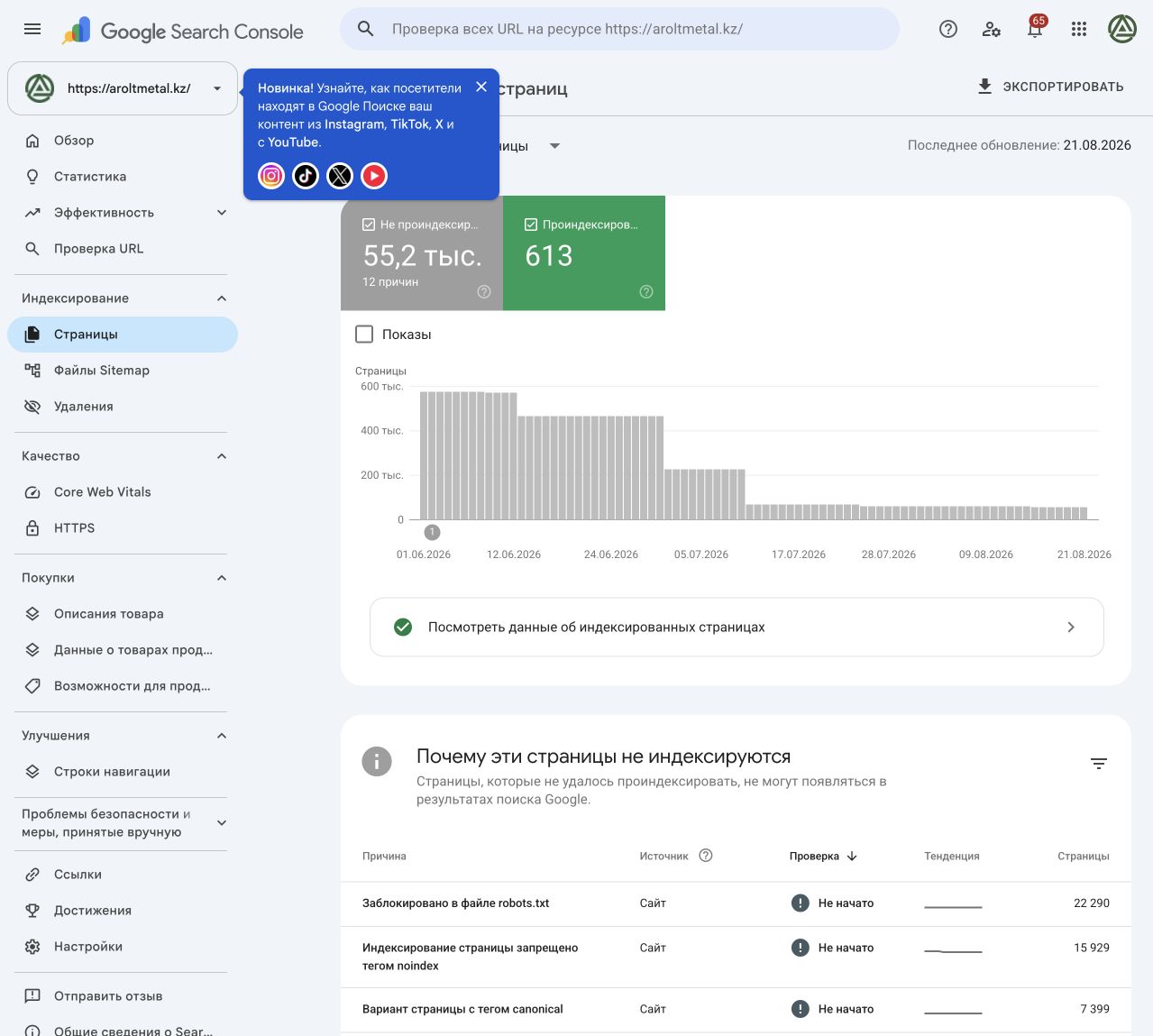Viewport: 1153px width, 1036px height.
Task: Click help icon on Проиндексировано card
Action: tap(646, 291)
